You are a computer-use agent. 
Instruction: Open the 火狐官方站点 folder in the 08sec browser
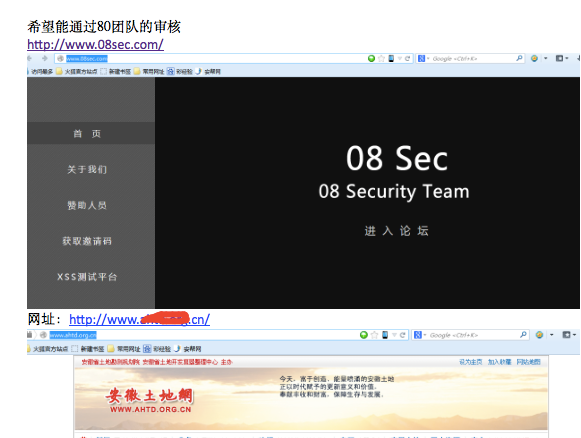pos(77,72)
